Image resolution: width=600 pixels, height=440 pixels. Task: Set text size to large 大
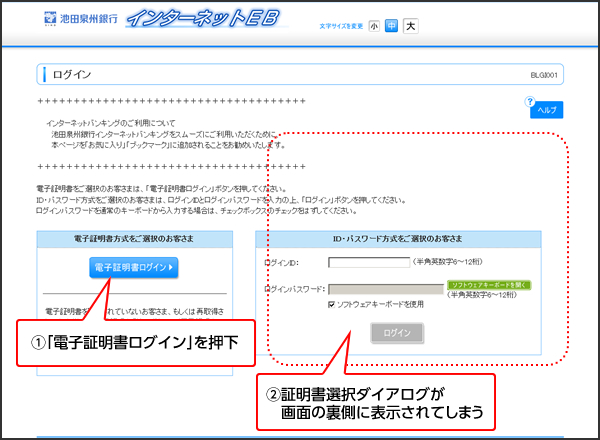(x=411, y=26)
